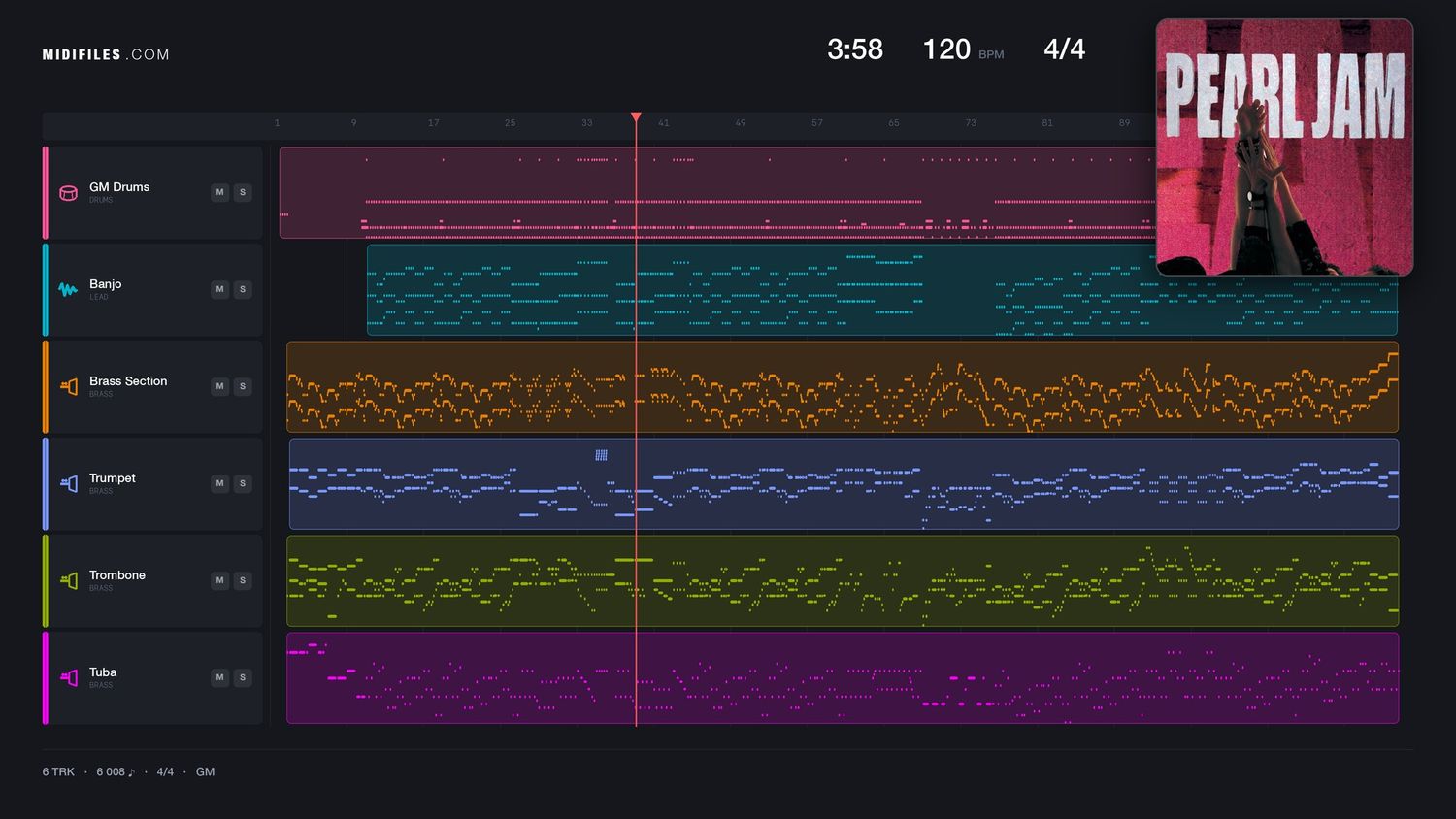
Task: Click the 4/4 label in the footer
Action: (x=165, y=772)
